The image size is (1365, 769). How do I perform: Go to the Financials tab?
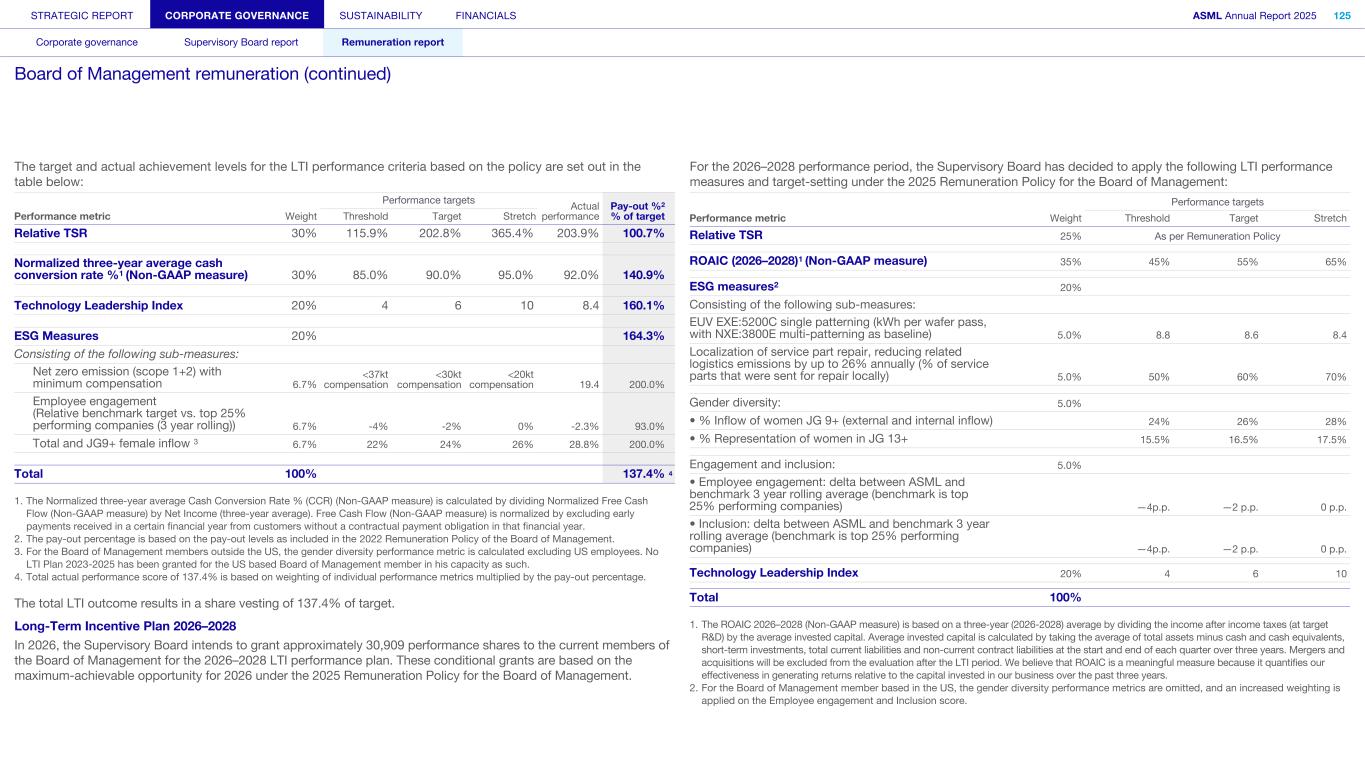pyautogui.click(x=485, y=15)
